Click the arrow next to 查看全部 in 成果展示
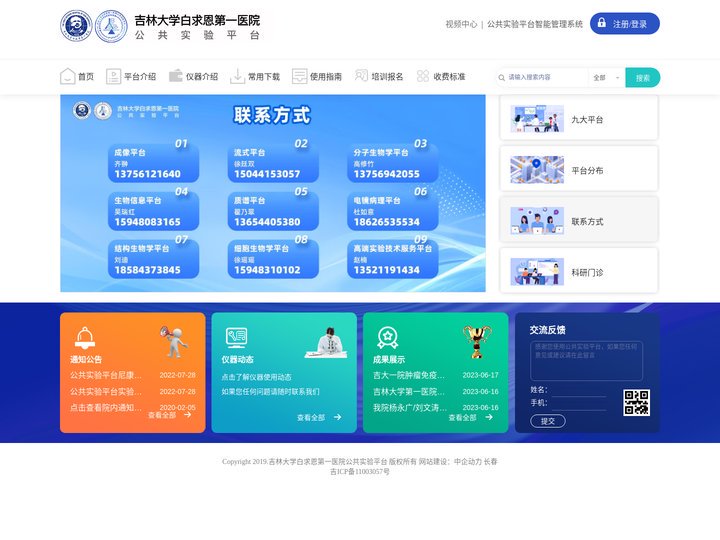 (489, 417)
